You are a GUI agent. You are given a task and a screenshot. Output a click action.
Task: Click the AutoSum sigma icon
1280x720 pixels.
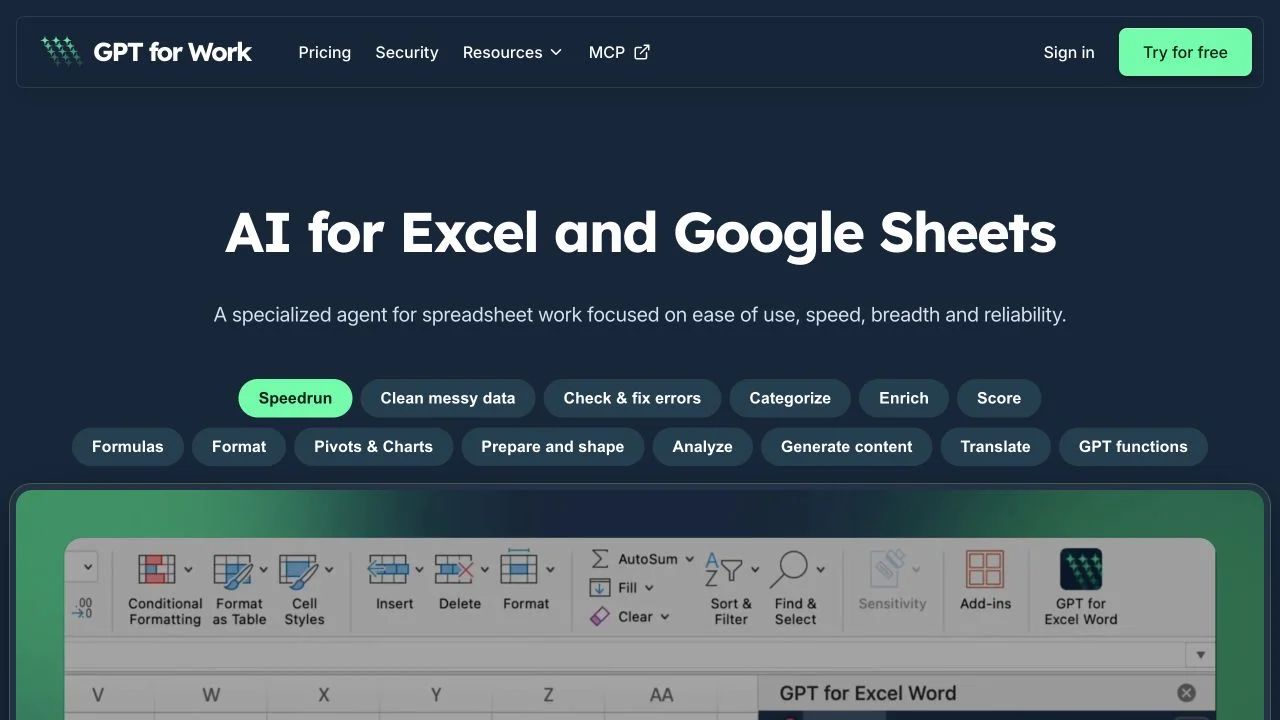600,559
